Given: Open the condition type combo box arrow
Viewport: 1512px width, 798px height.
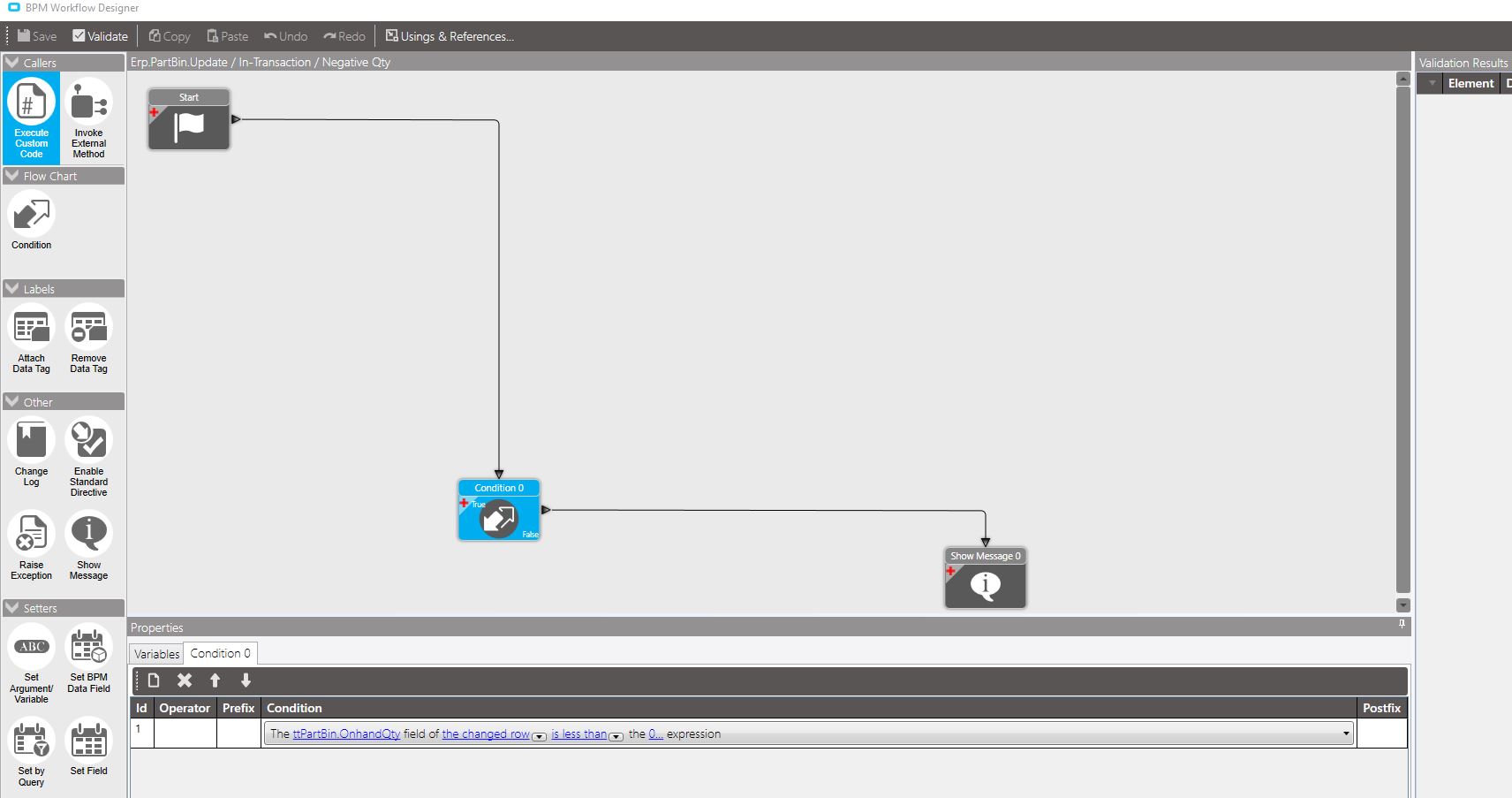Looking at the screenshot, I should [1346, 733].
